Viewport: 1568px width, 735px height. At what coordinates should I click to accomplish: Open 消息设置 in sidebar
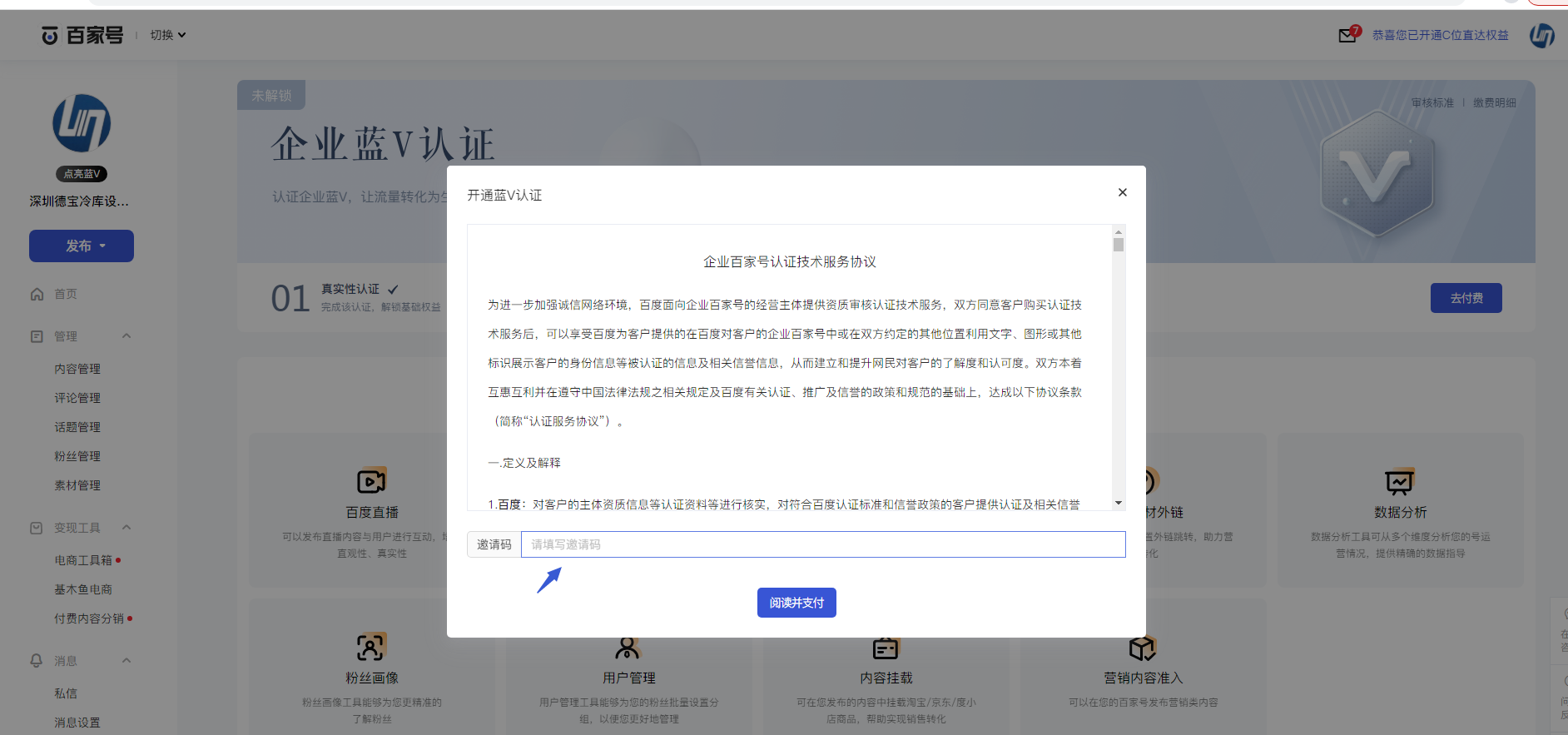pos(77,723)
